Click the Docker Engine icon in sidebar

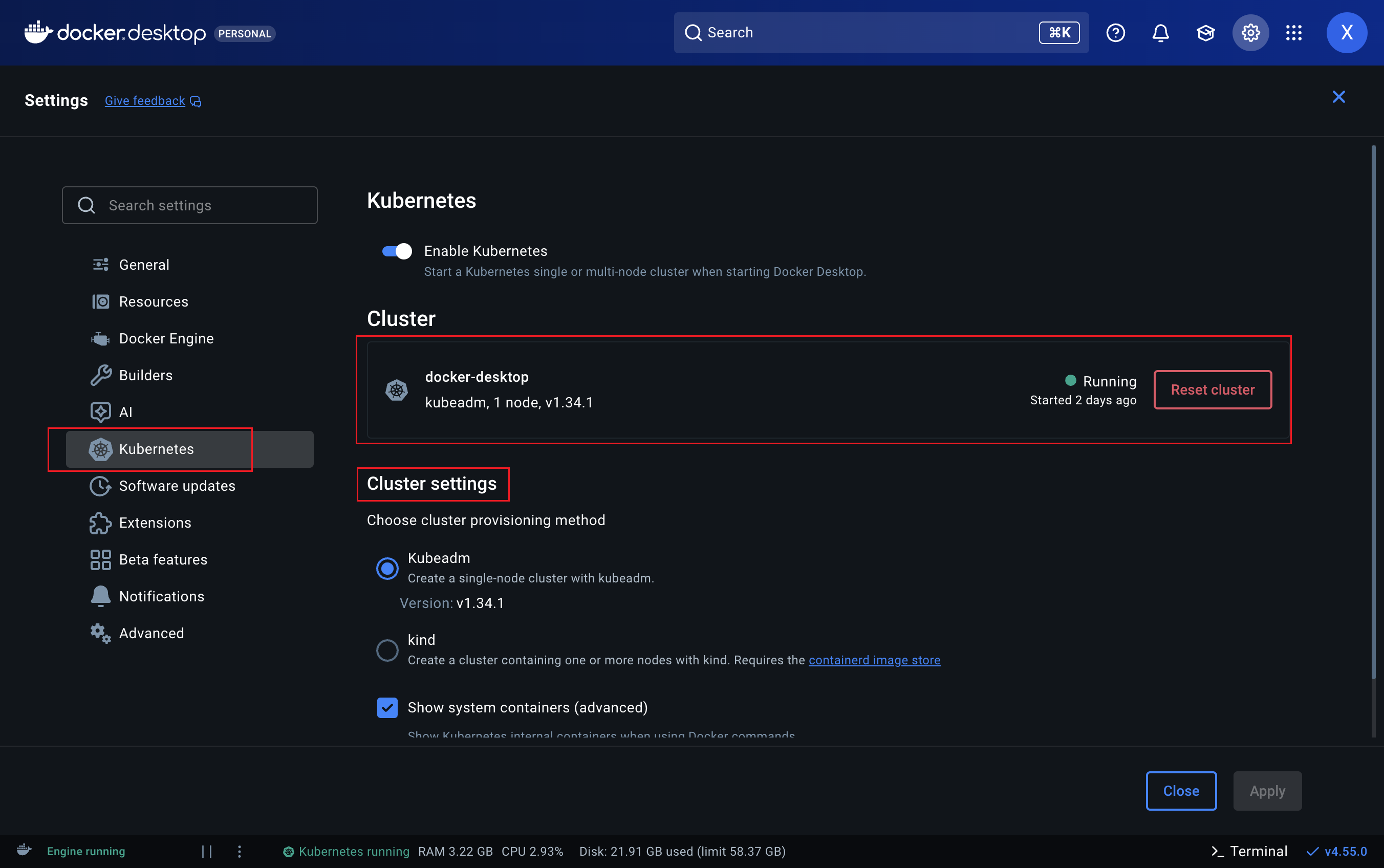click(100, 338)
